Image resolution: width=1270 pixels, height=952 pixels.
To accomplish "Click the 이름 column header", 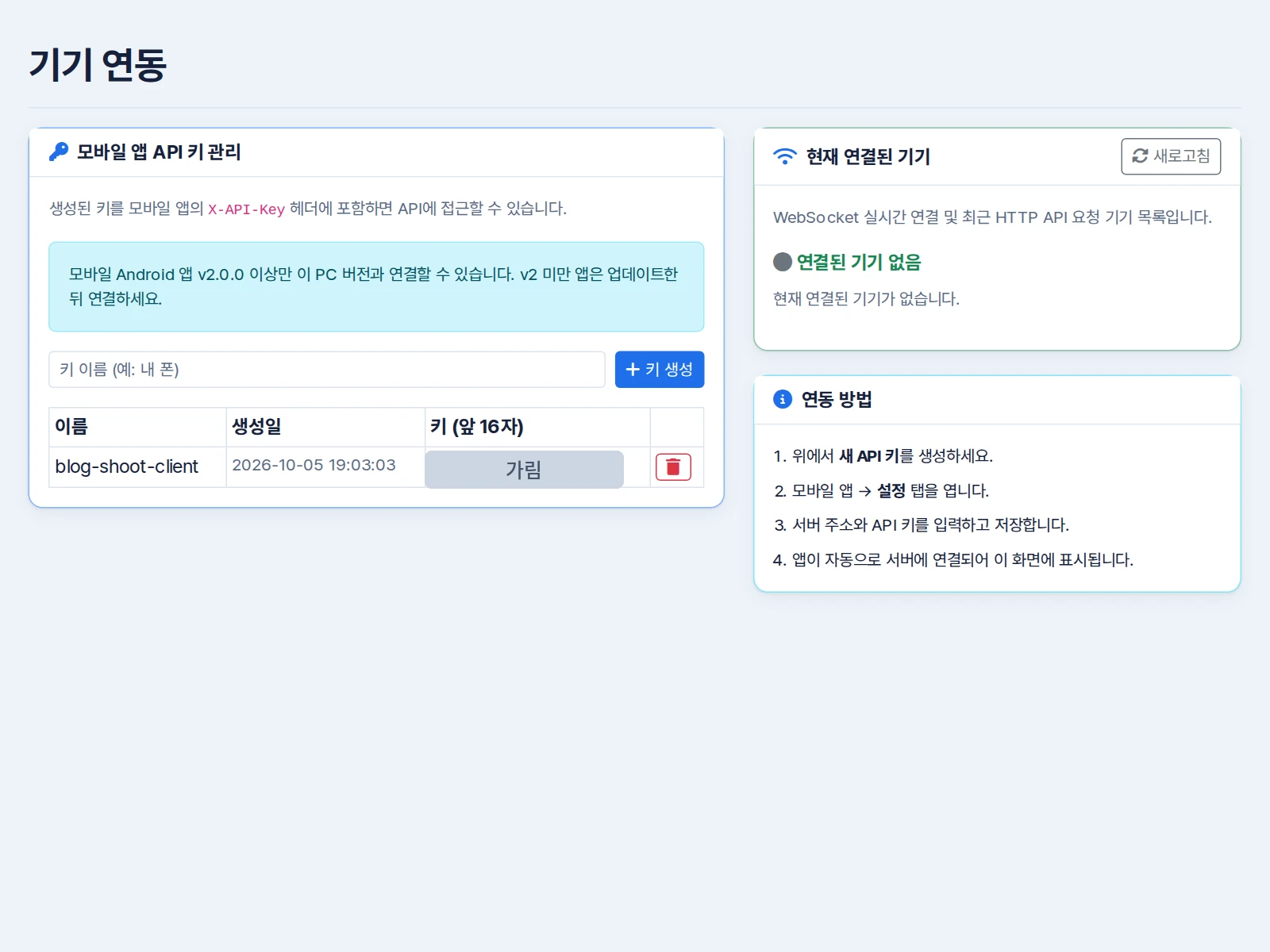I will click(x=137, y=427).
